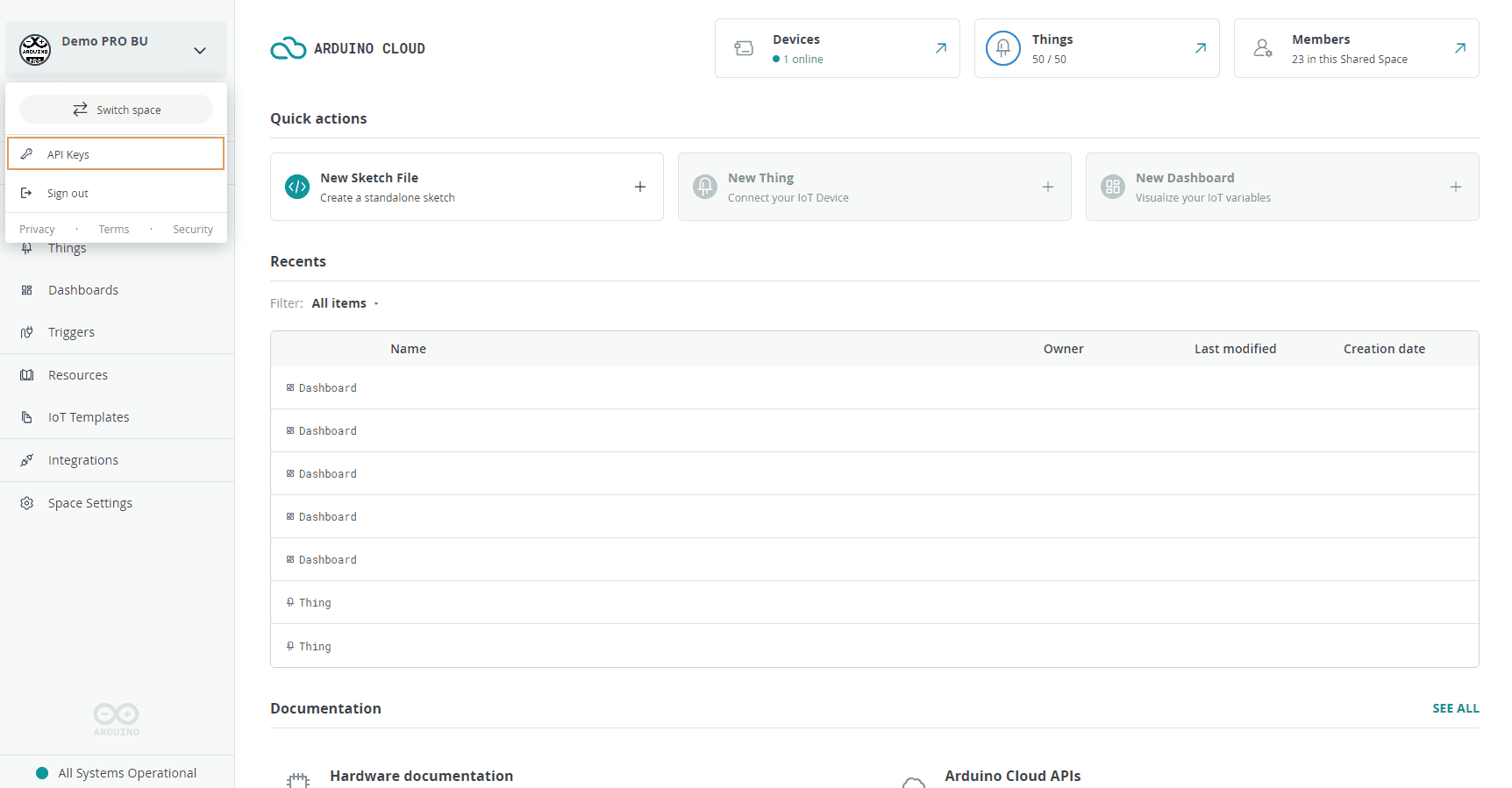Click the Arduino Cloud logo icon
This screenshot has height=788, width=1512.
point(288,49)
